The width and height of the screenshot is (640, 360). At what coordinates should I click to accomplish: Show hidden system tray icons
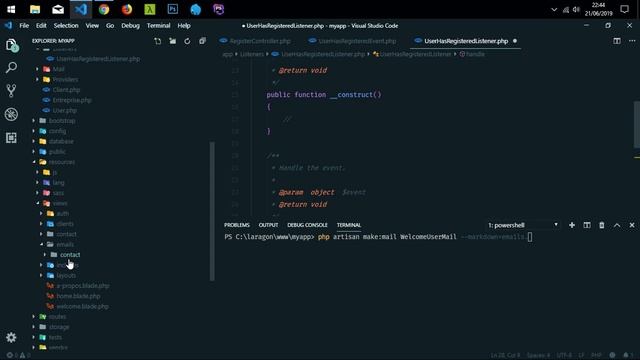pyautogui.click(x=554, y=9)
